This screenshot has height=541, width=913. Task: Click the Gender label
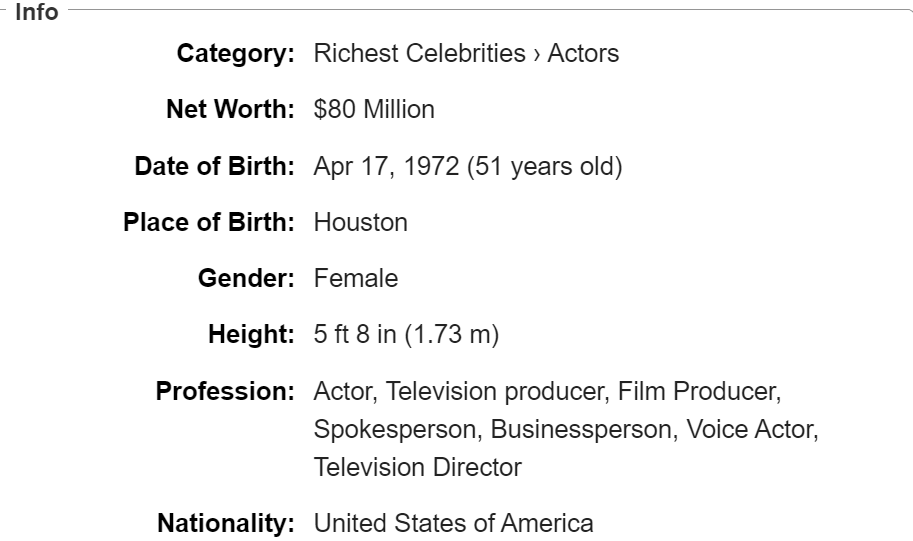pos(246,278)
